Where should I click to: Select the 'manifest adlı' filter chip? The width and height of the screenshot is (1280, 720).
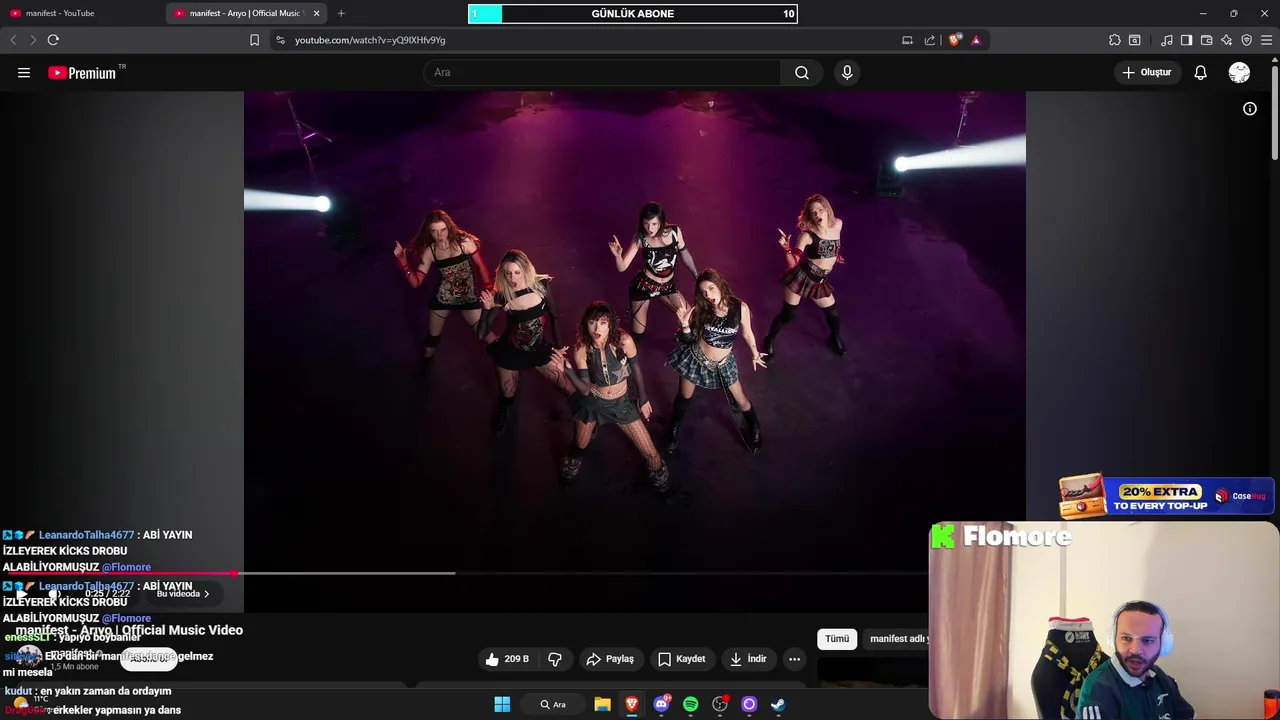898,639
